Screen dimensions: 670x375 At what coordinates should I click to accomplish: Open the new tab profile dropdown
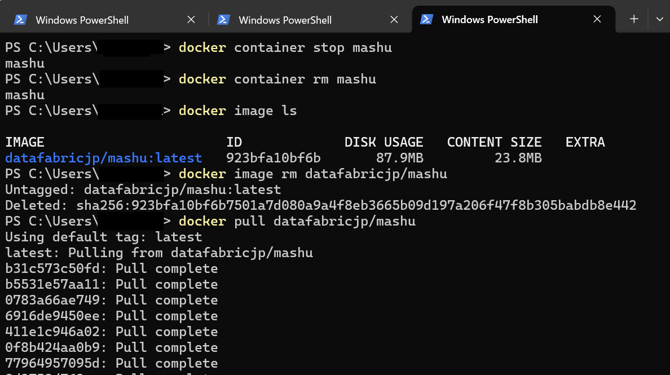(659, 19)
